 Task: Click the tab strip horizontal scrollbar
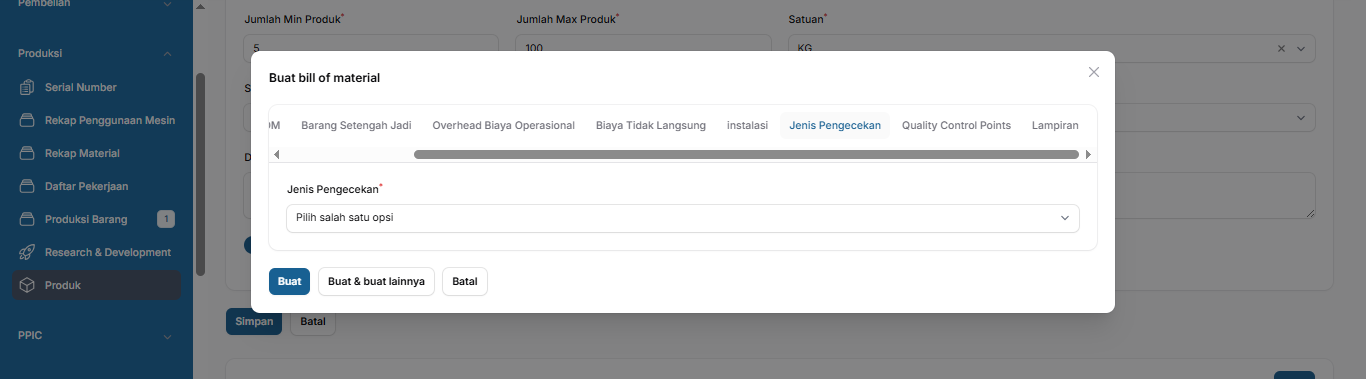[746, 155]
